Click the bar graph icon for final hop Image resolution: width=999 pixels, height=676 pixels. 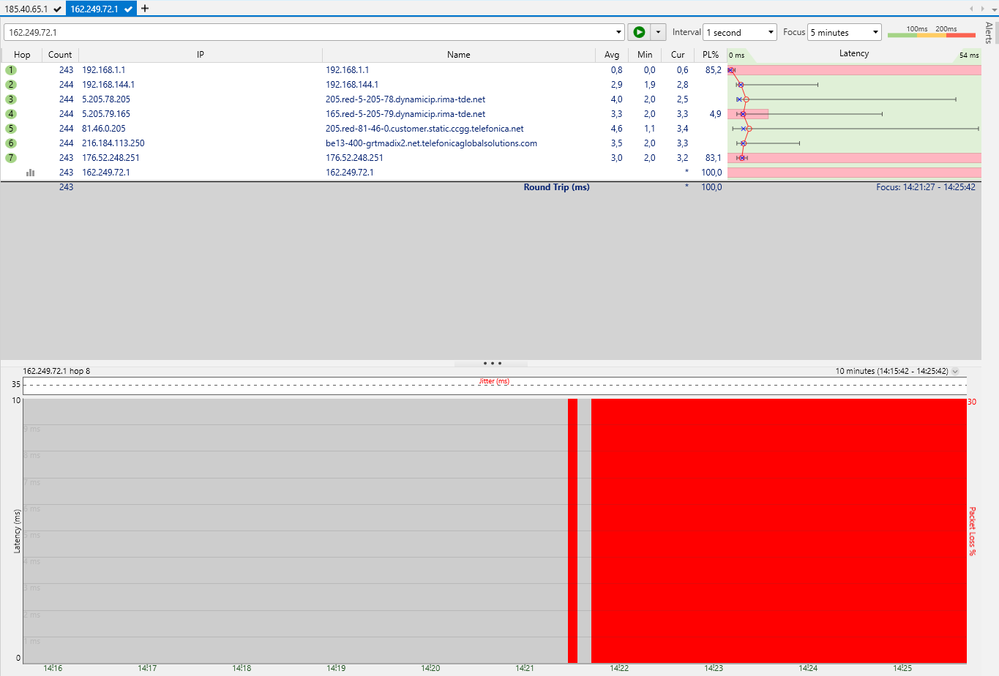[30, 172]
